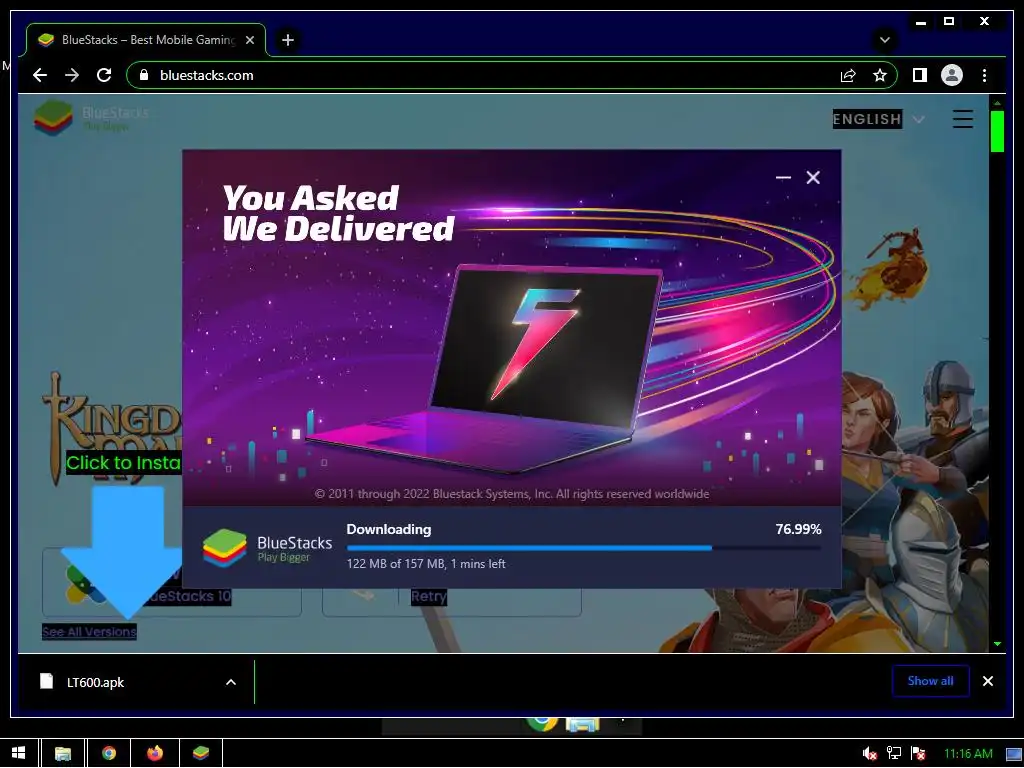
Task: Close the BlueStacks installer dialog
Action: click(813, 178)
